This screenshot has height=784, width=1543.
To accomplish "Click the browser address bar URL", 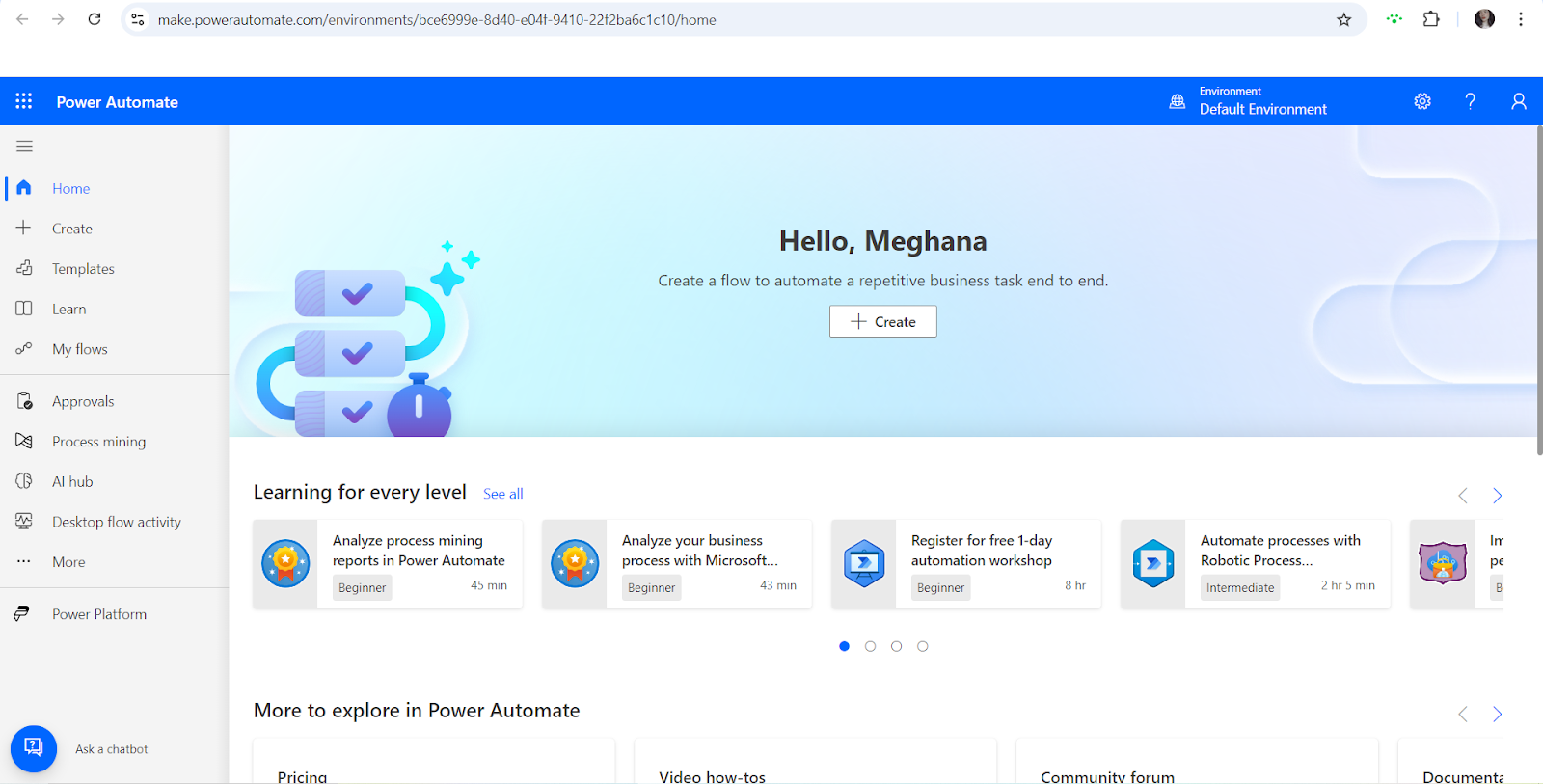I will 436,19.
